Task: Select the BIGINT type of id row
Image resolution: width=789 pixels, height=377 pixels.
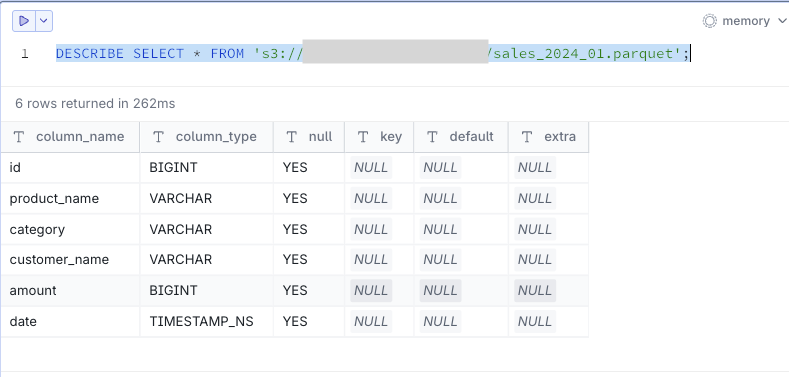Action: coord(207,168)
